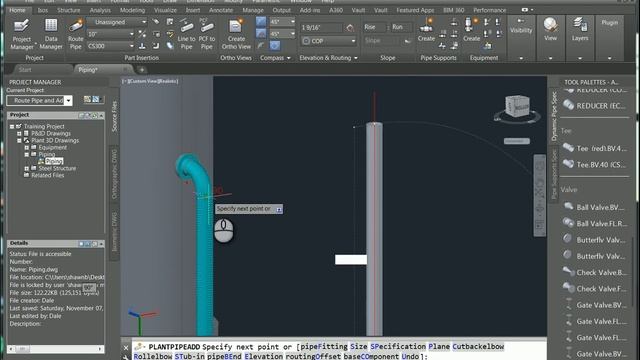Click the elevation pick icon beside 1 9/16"

click(350, 28)
